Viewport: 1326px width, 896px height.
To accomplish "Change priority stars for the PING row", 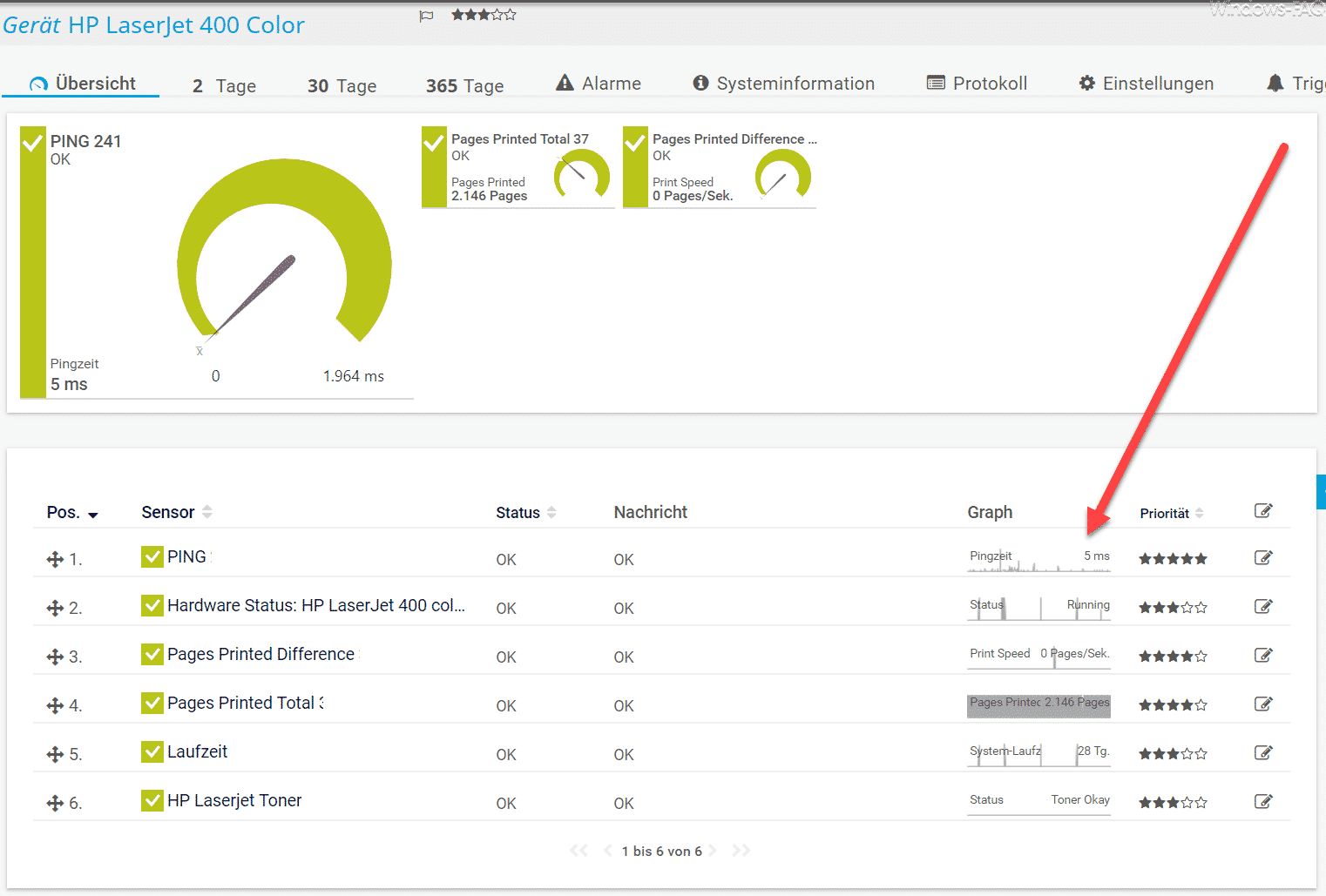I will coord(1173,559).
